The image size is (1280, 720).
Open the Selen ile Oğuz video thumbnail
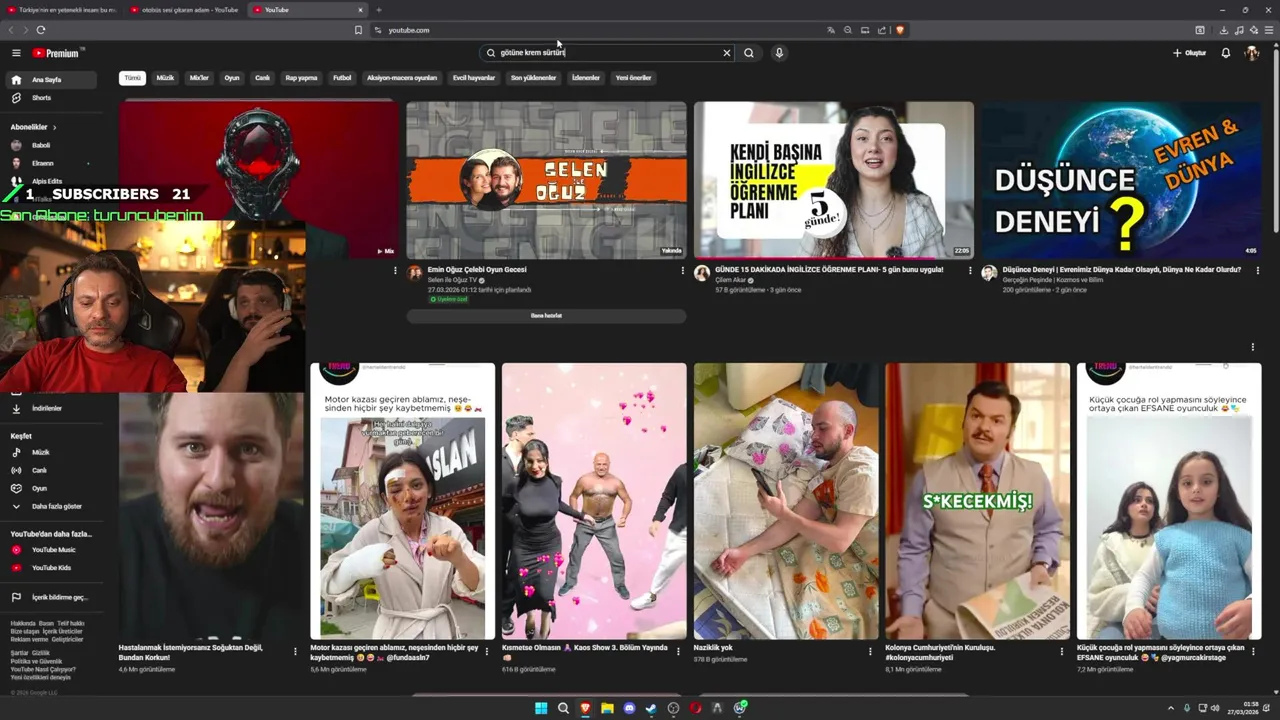click(546, 180)
